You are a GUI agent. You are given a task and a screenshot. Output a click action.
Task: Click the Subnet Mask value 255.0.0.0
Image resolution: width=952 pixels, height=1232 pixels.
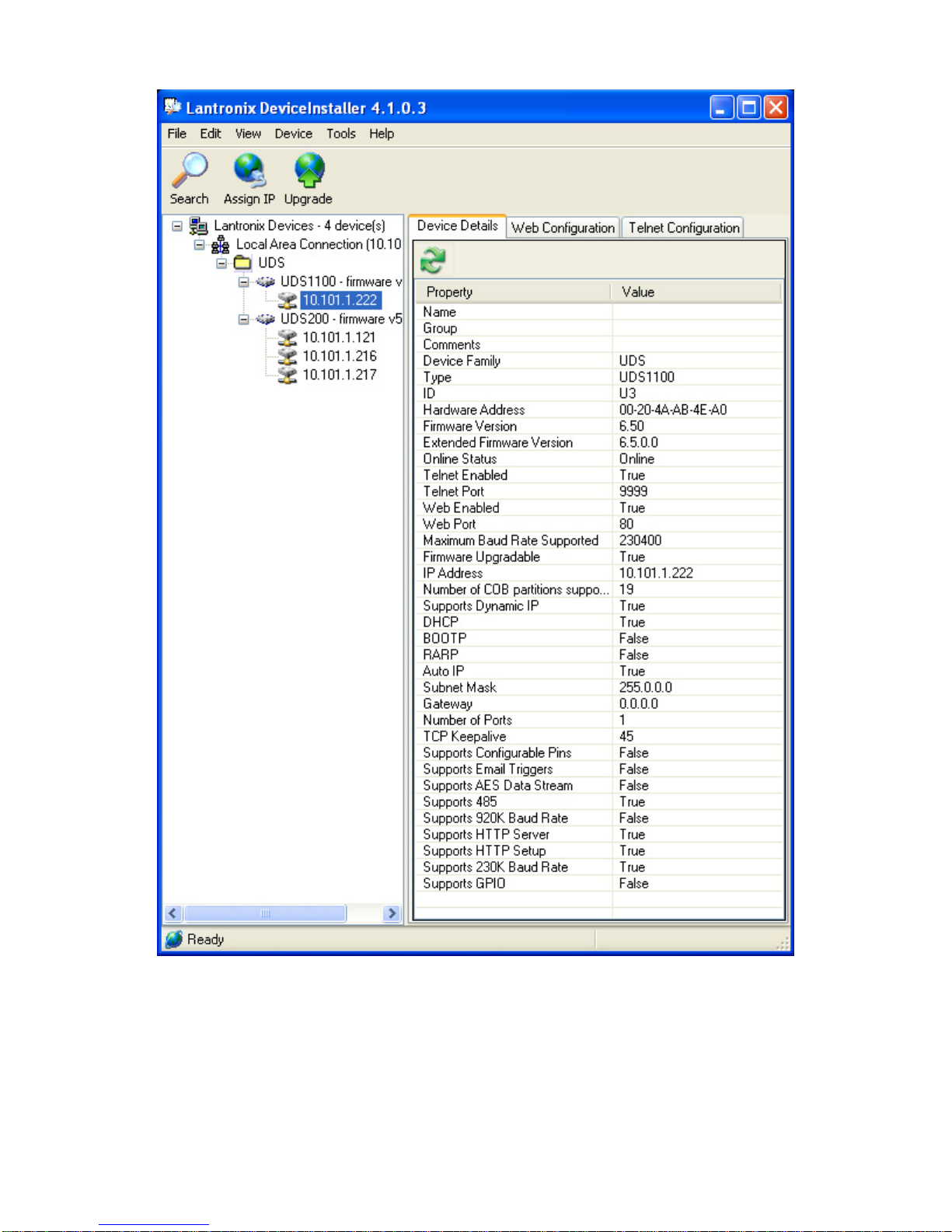(646, 687)
